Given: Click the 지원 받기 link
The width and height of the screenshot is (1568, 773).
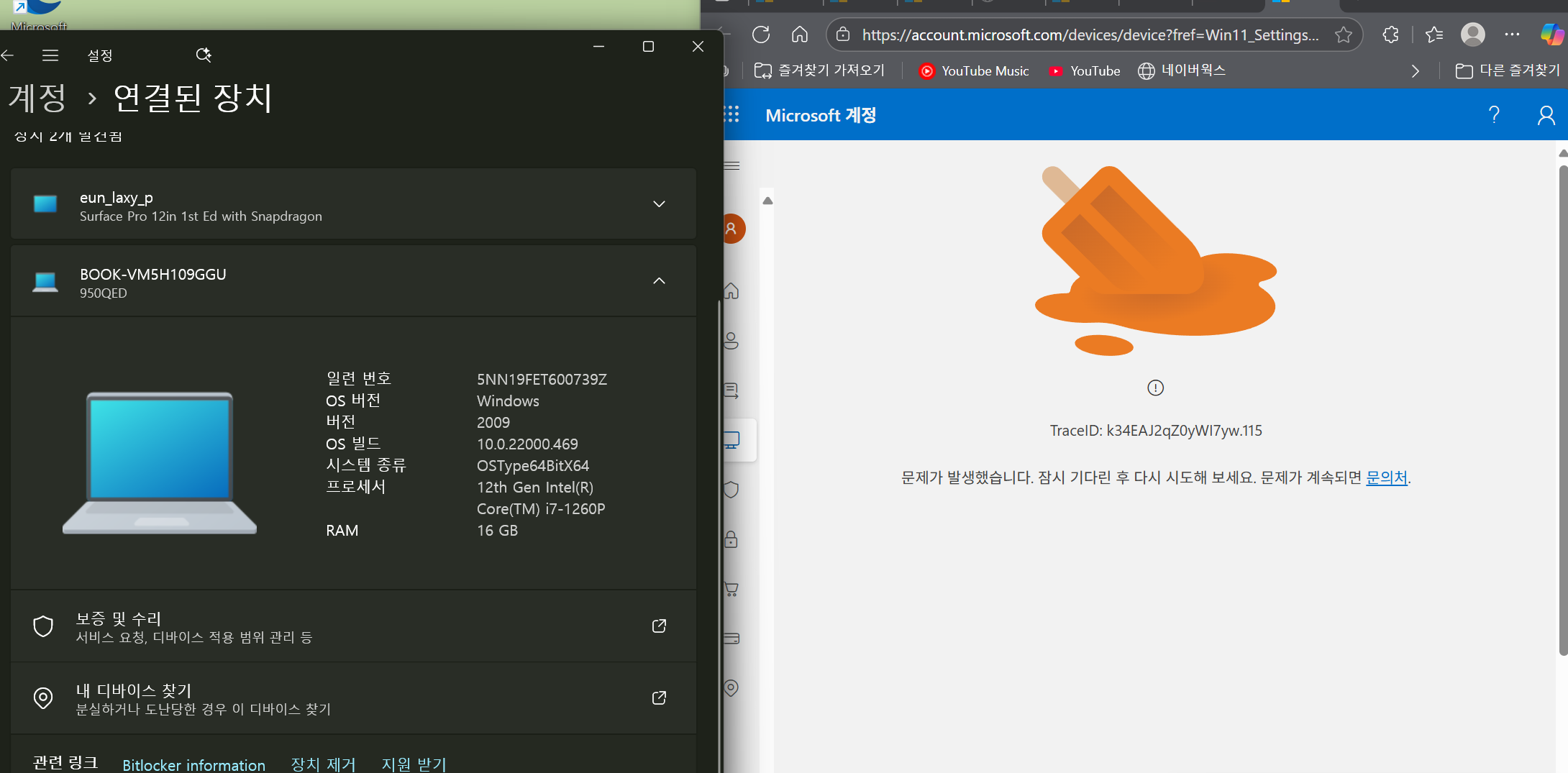Looking at the screenshot, I should [414, 764].
